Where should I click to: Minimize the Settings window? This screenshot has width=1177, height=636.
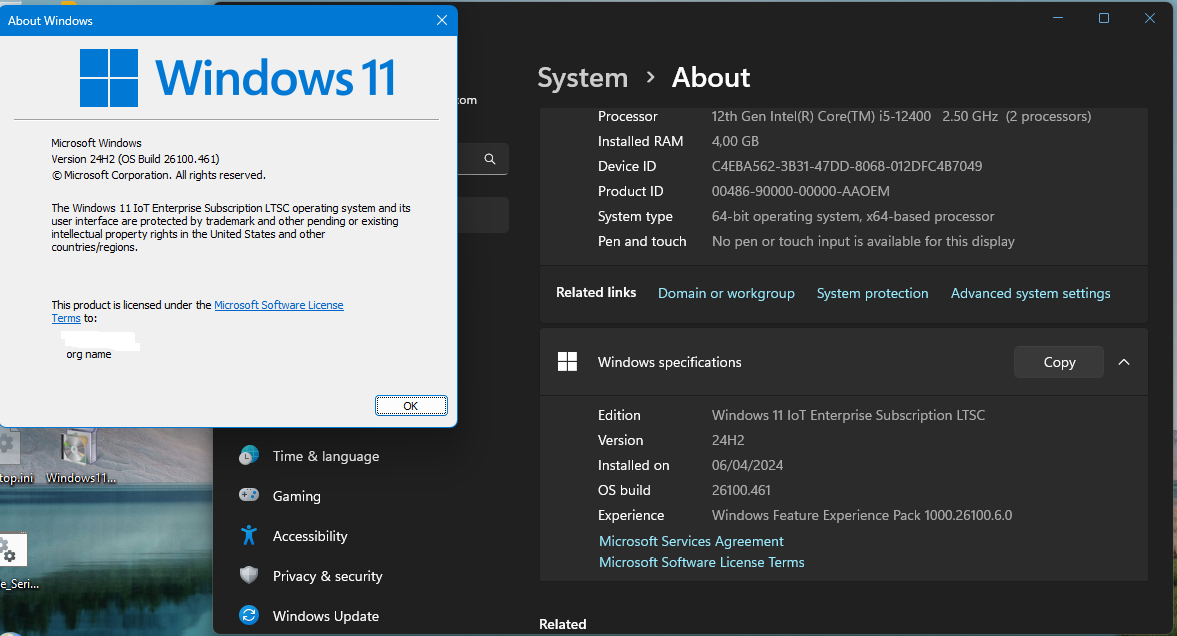pos(1058,18)
